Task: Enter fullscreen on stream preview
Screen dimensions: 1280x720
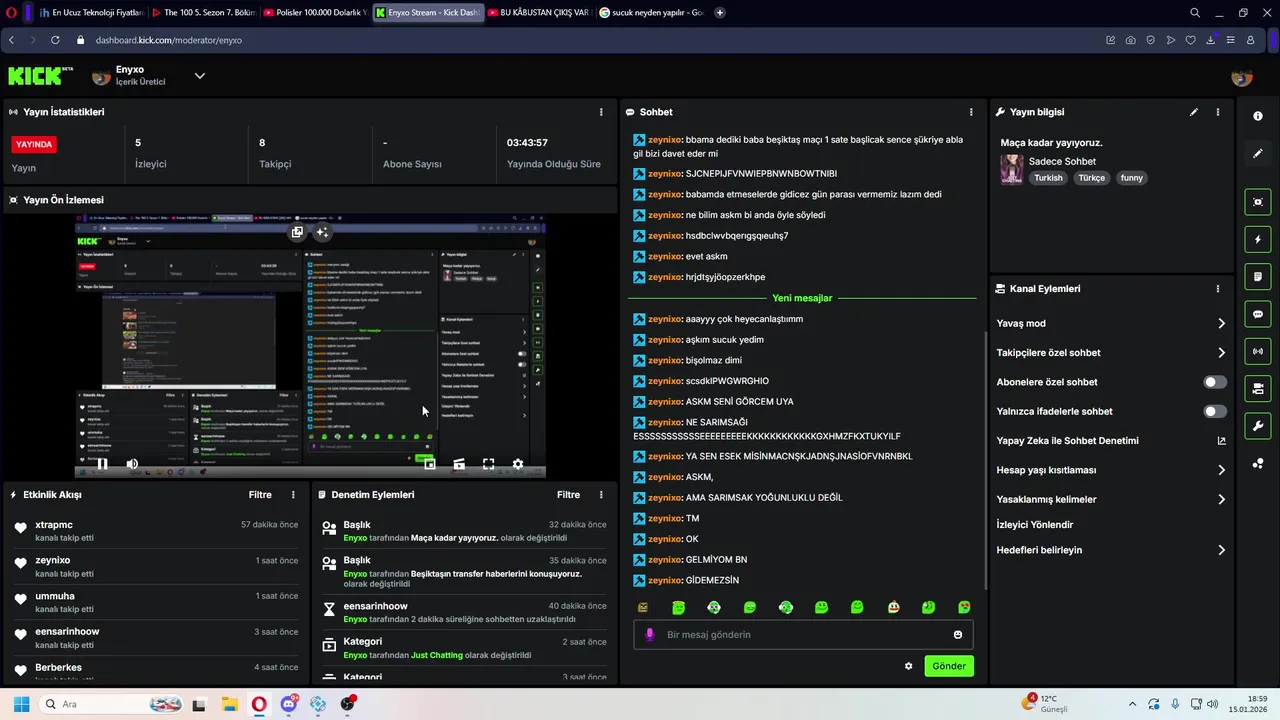Action: coord(489,464)
